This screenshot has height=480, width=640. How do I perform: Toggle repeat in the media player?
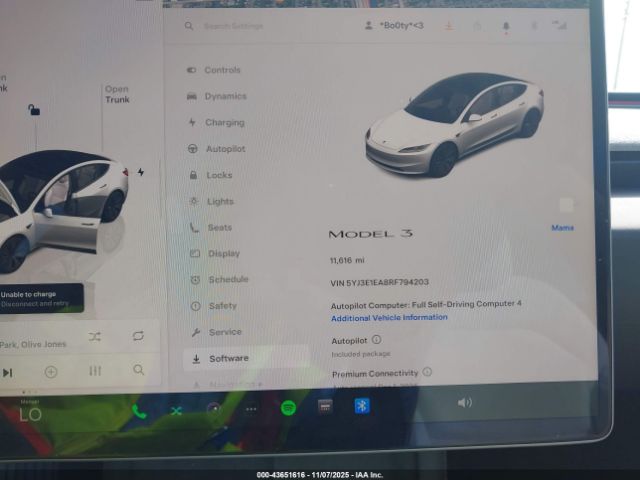click(x=138, y=337)
